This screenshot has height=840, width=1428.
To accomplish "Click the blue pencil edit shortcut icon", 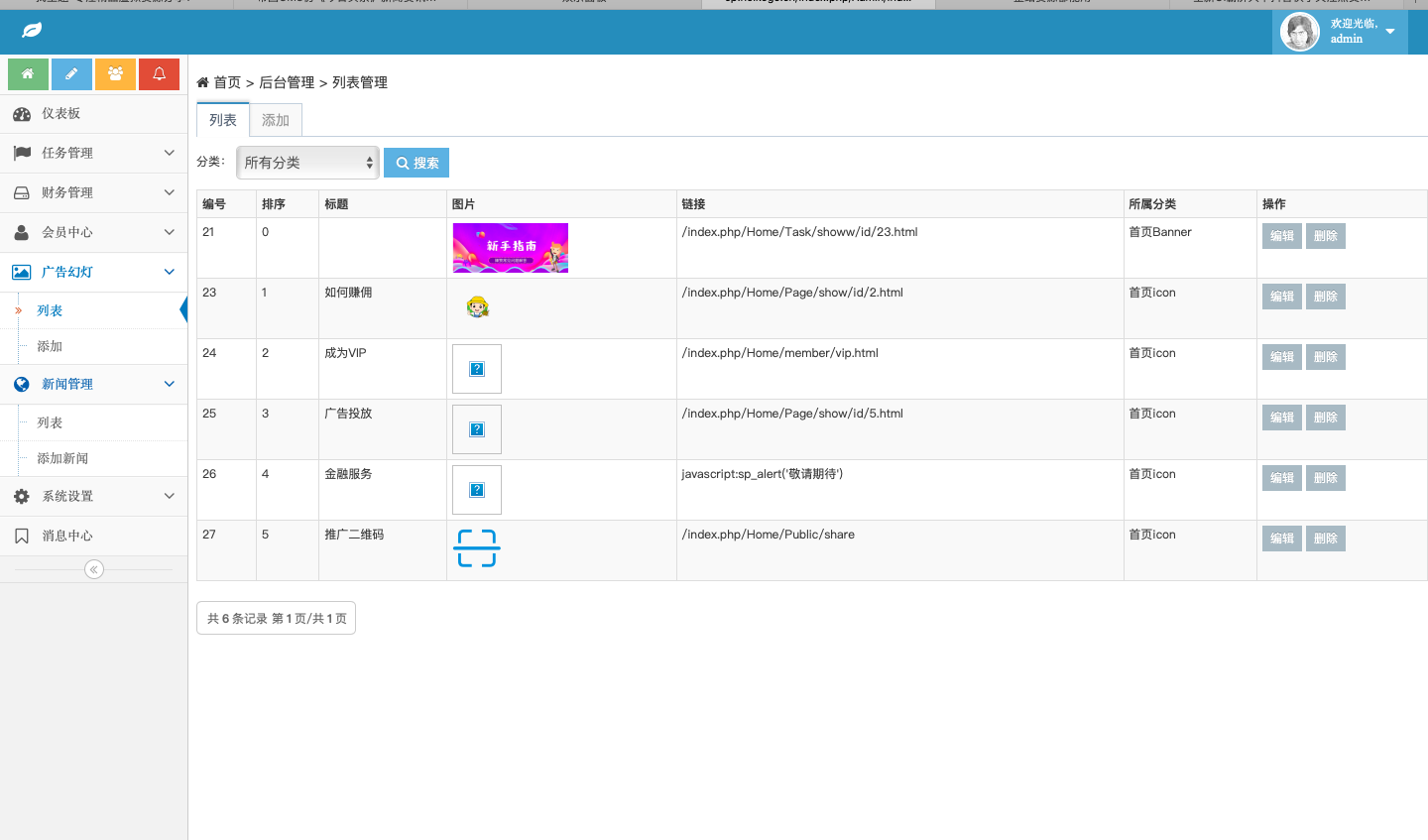I will pos(71,74).
